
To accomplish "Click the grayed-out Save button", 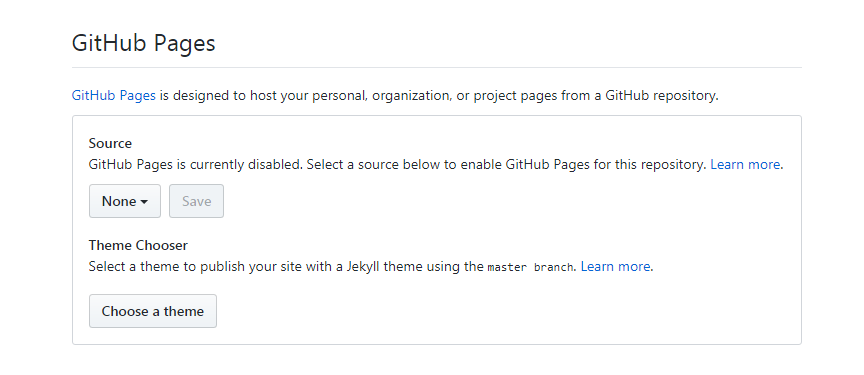I will 196,201.
